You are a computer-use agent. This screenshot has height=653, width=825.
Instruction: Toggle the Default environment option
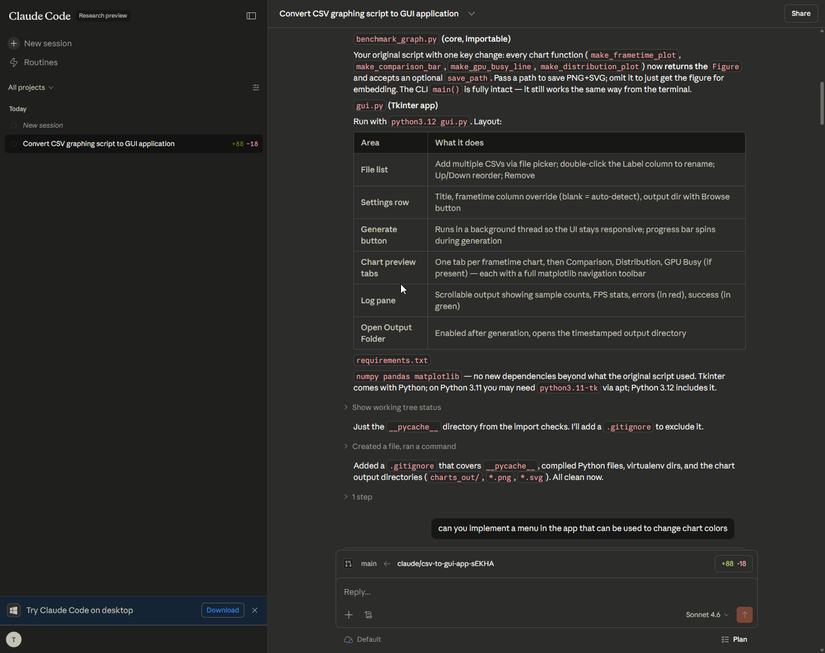click(x=362, y=639)
